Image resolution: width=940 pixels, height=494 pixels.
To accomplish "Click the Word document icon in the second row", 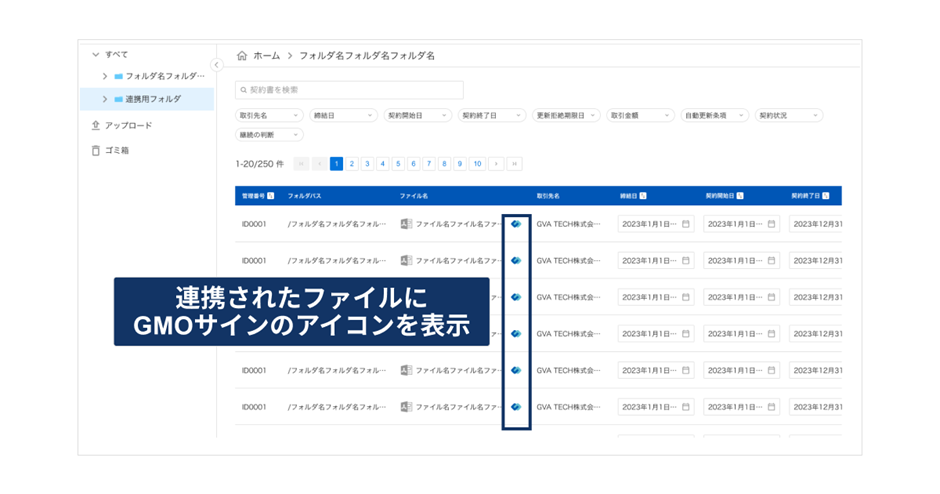I will click(x=406, y=261).
